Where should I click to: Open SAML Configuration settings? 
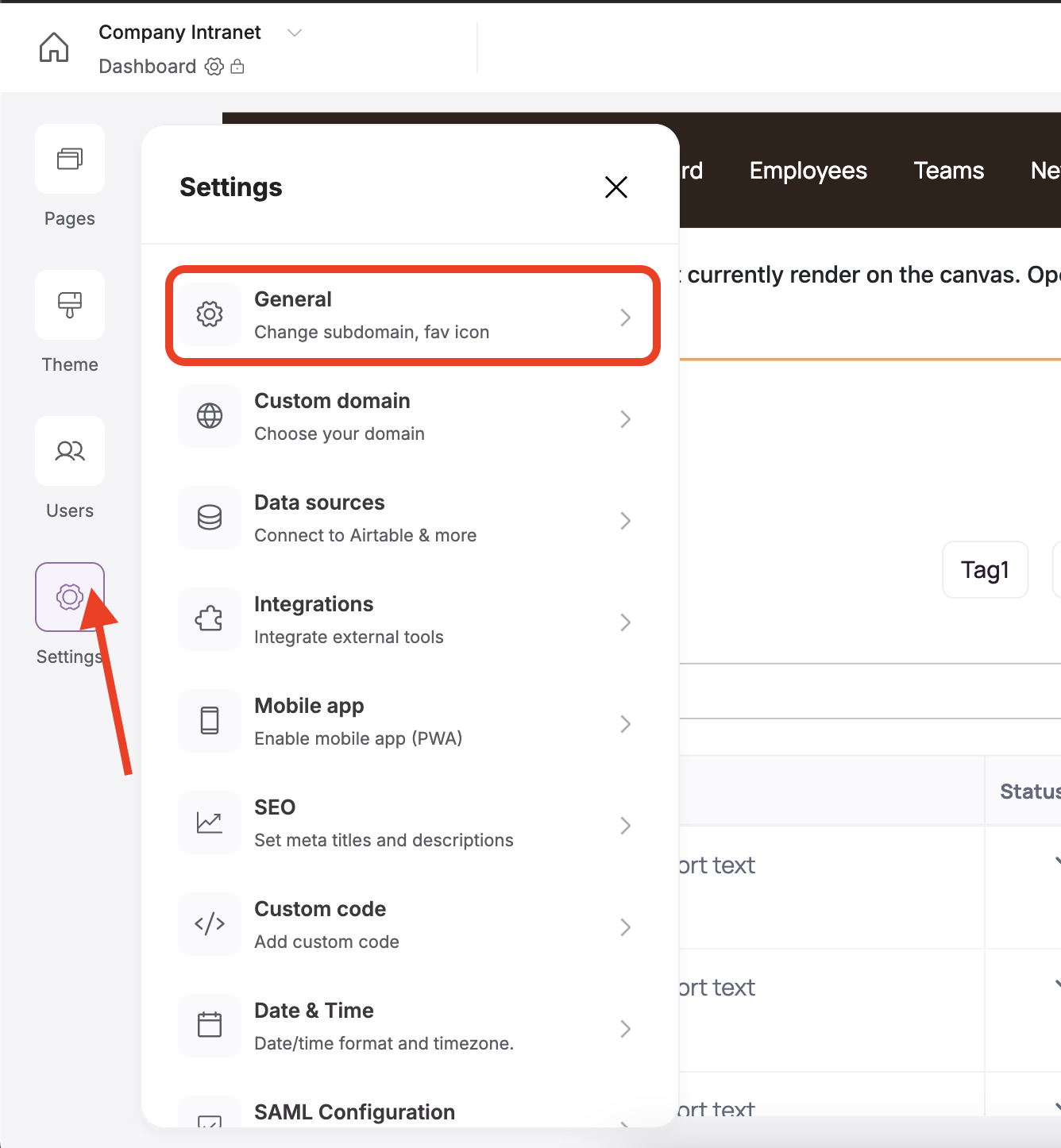[411, 1111]
